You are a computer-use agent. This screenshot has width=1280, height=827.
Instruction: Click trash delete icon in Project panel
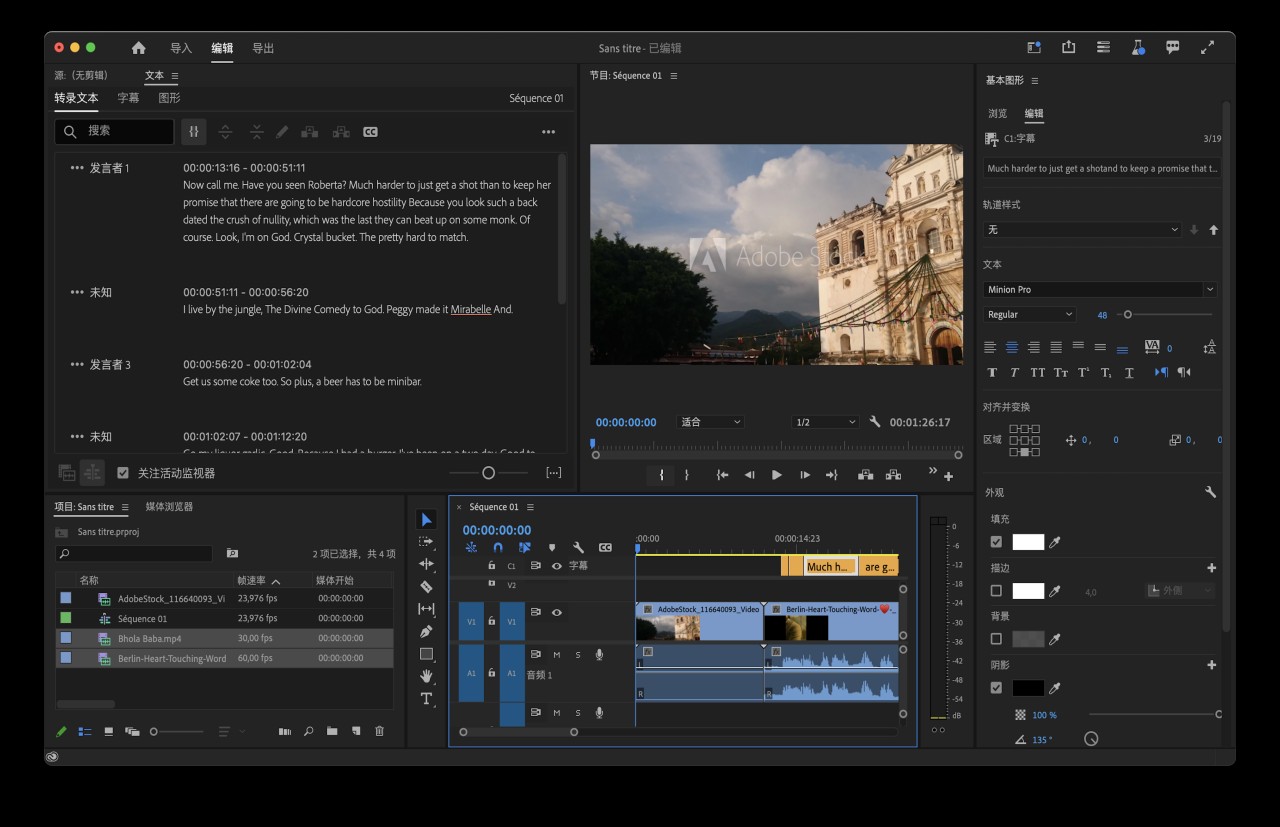coord(379,732)
